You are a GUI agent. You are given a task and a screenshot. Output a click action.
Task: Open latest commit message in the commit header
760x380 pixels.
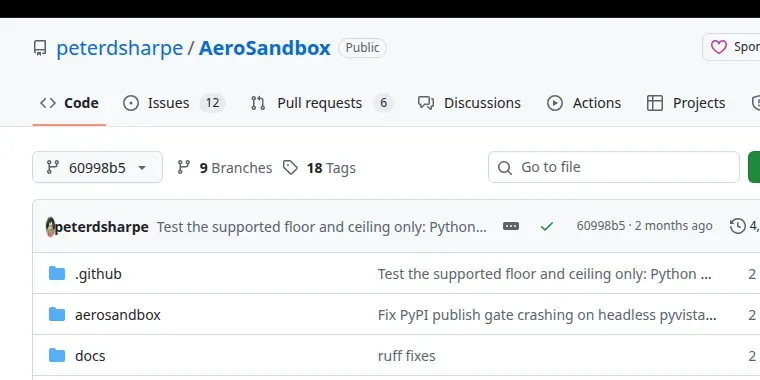click(321, 227)
